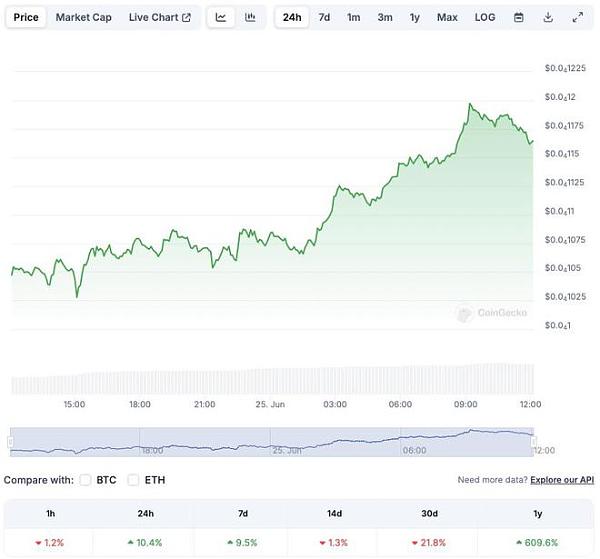Image resolution: width=600 pixels, height=559 pixels.
Task: Switch to the Market Cap tab
Action: pos(84,18)
